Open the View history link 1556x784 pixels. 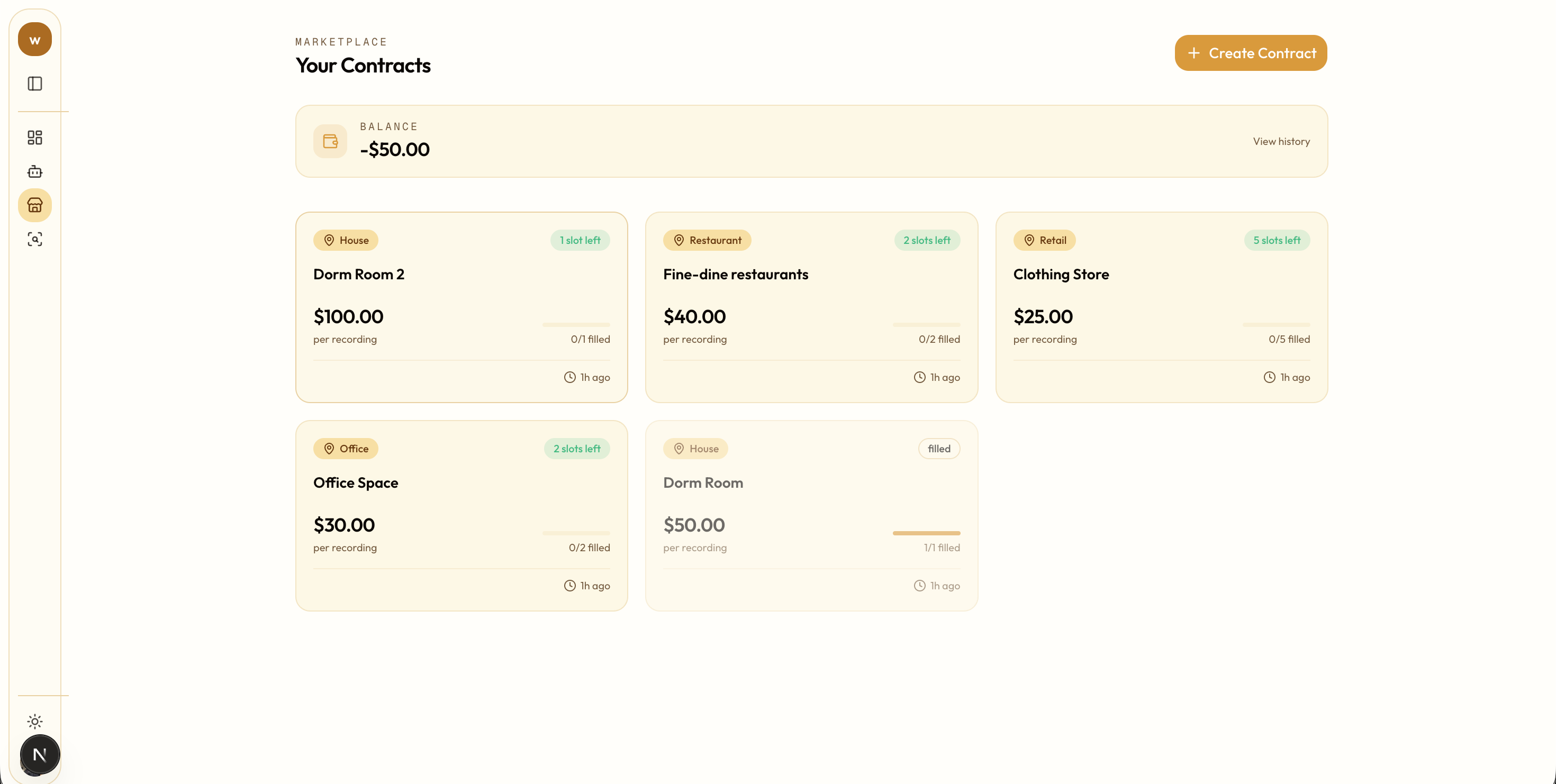click(1281, 141)
